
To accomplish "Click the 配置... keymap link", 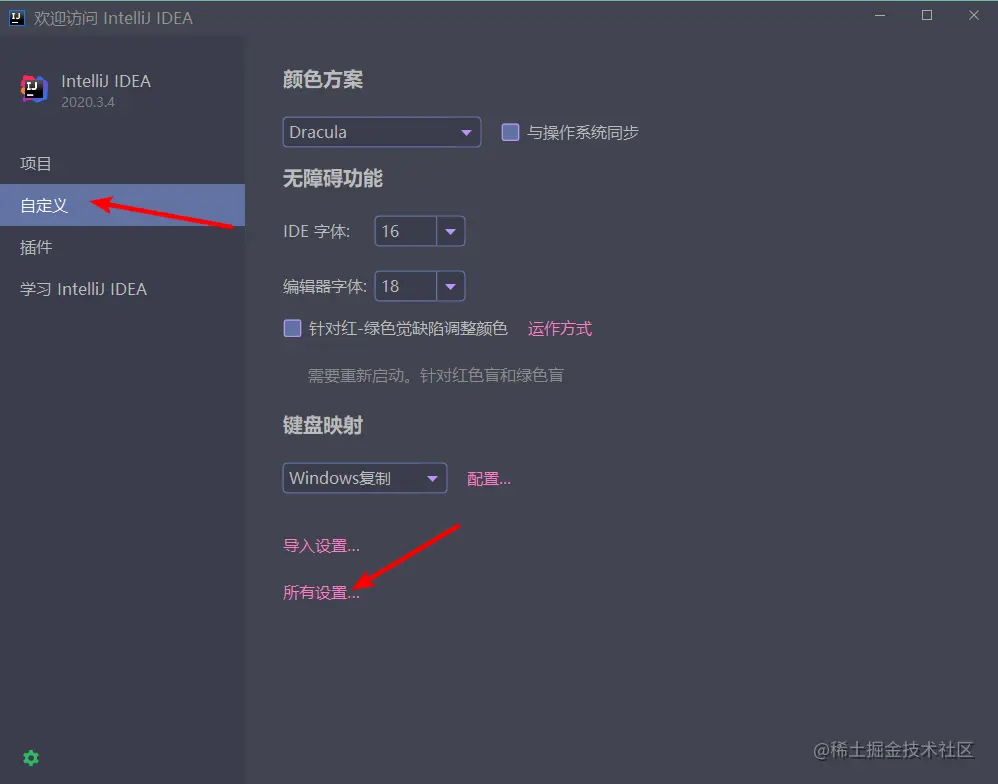I will pyautogui.click(x=489, y=479).
